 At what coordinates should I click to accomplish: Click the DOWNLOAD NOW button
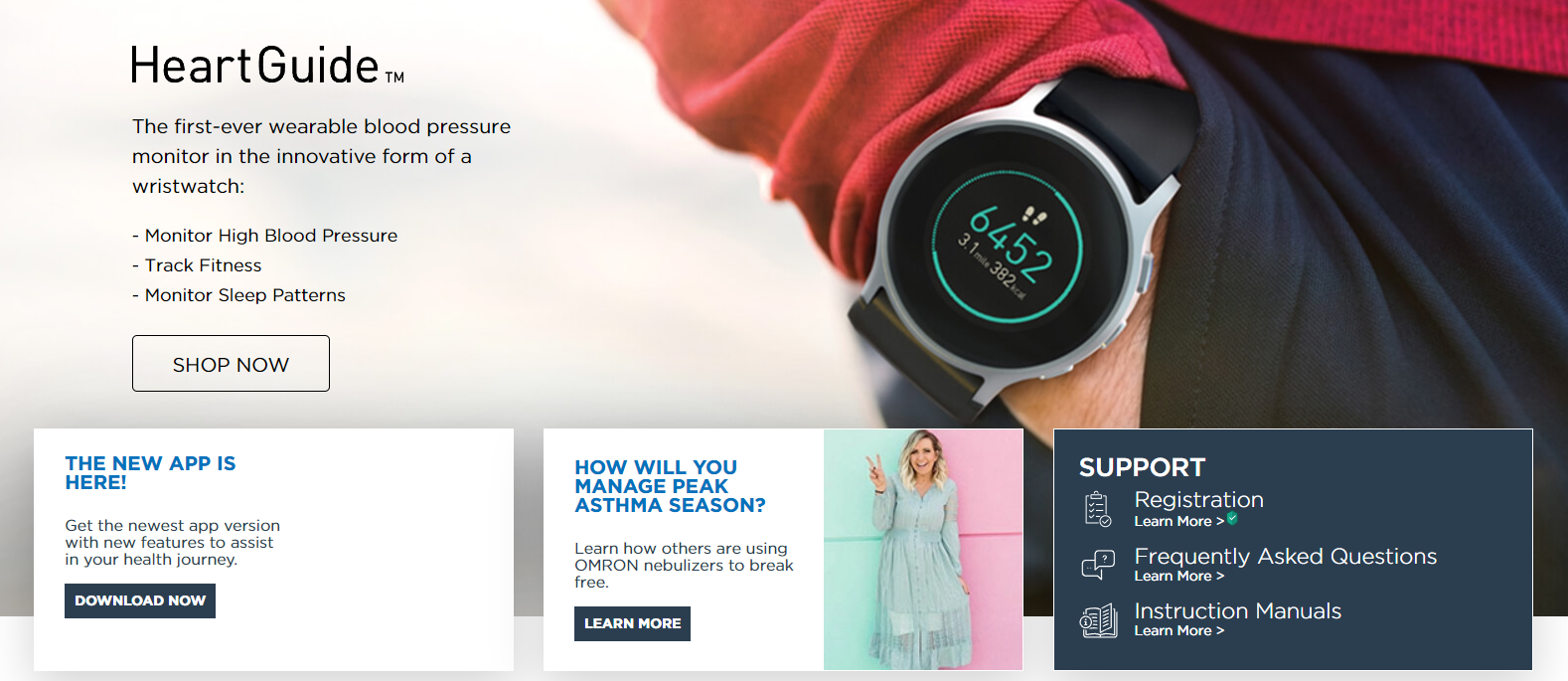tap(140, 600)
